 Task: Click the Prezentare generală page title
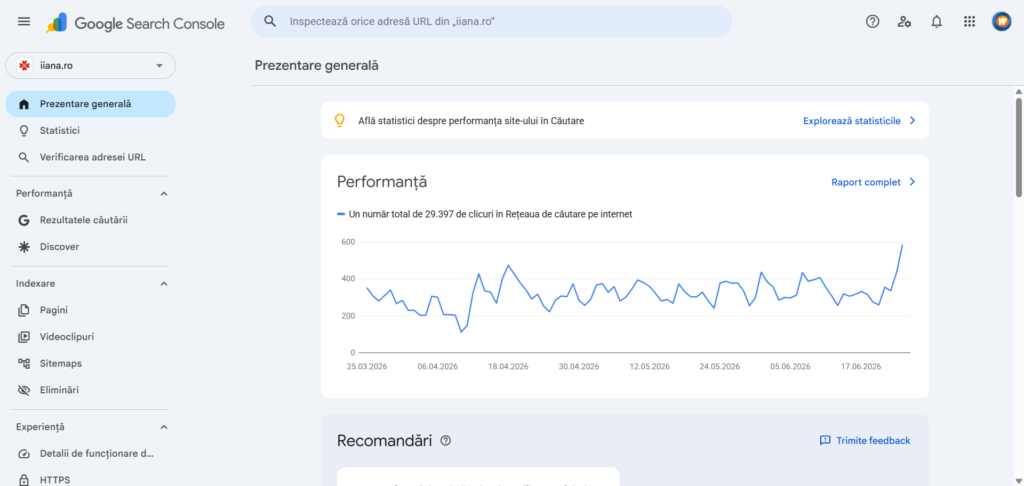tap(317, 65)
